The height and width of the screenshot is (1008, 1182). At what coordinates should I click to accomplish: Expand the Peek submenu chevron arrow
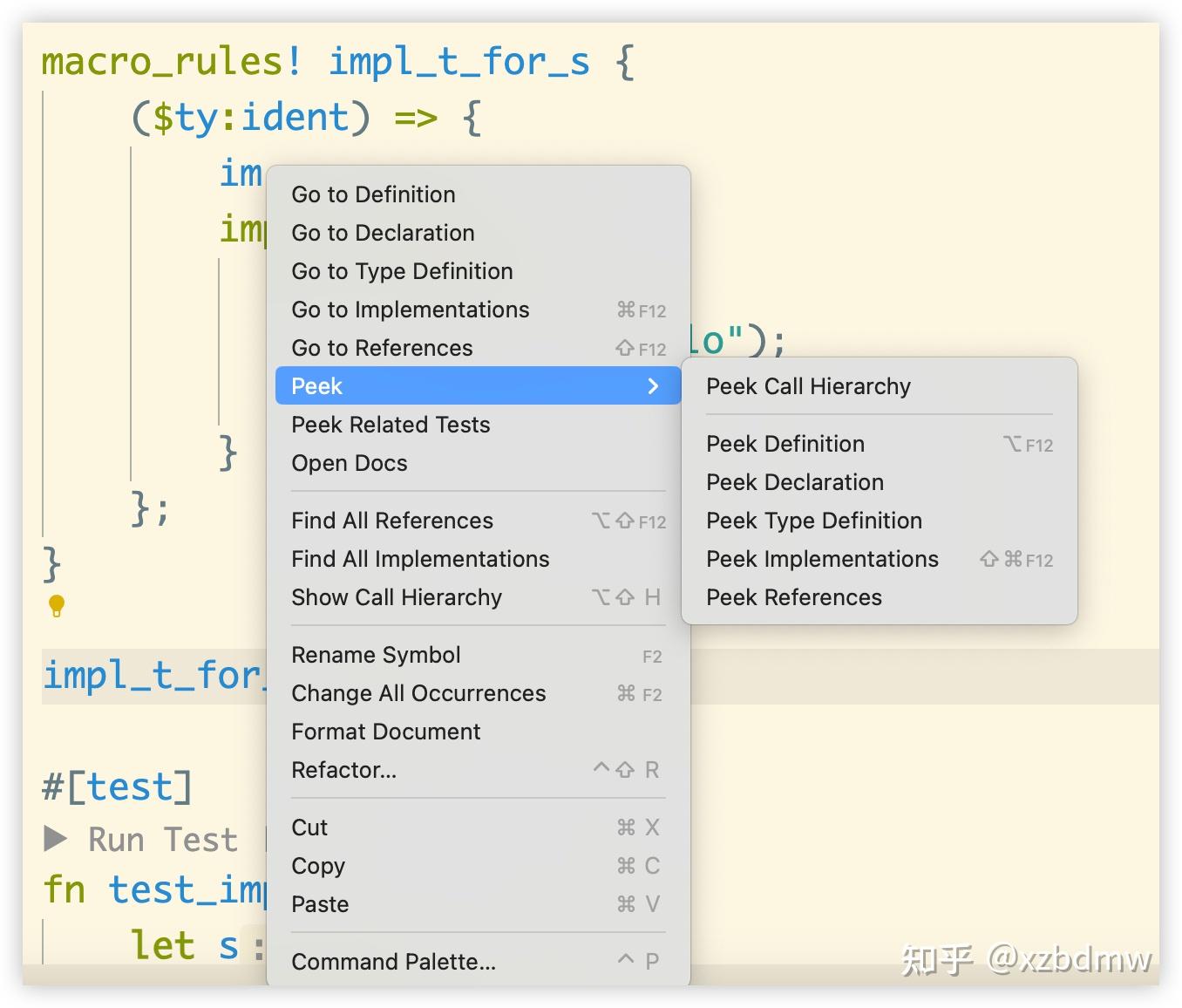tap(653, 385)
